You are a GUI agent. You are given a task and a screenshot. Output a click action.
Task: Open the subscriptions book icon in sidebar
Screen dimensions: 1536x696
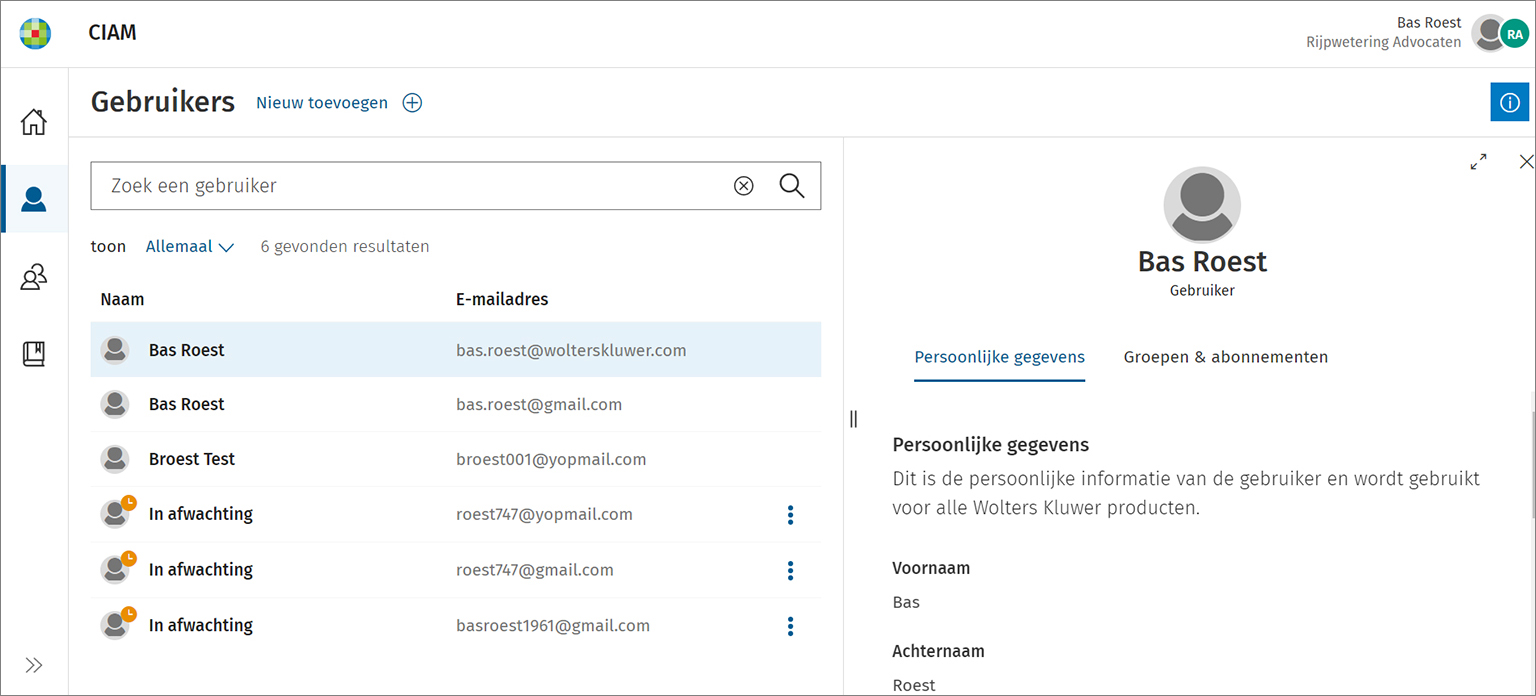34,353
